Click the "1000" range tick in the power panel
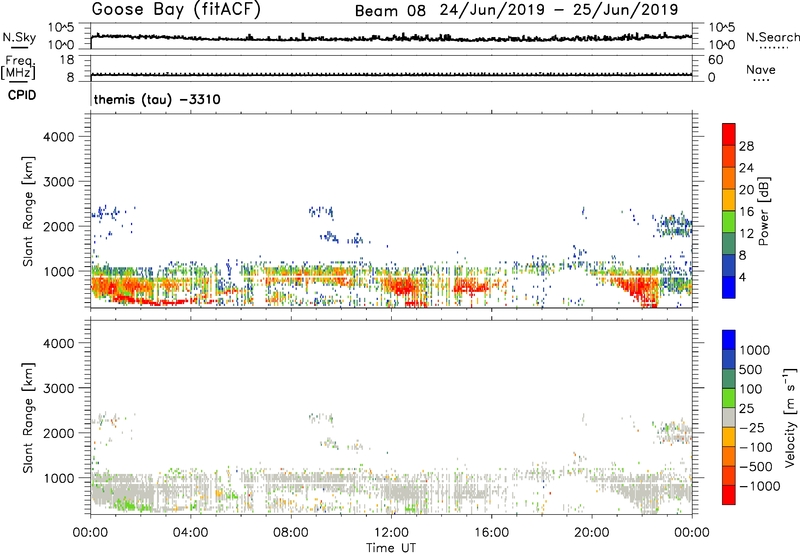 (x=59, y=271)
